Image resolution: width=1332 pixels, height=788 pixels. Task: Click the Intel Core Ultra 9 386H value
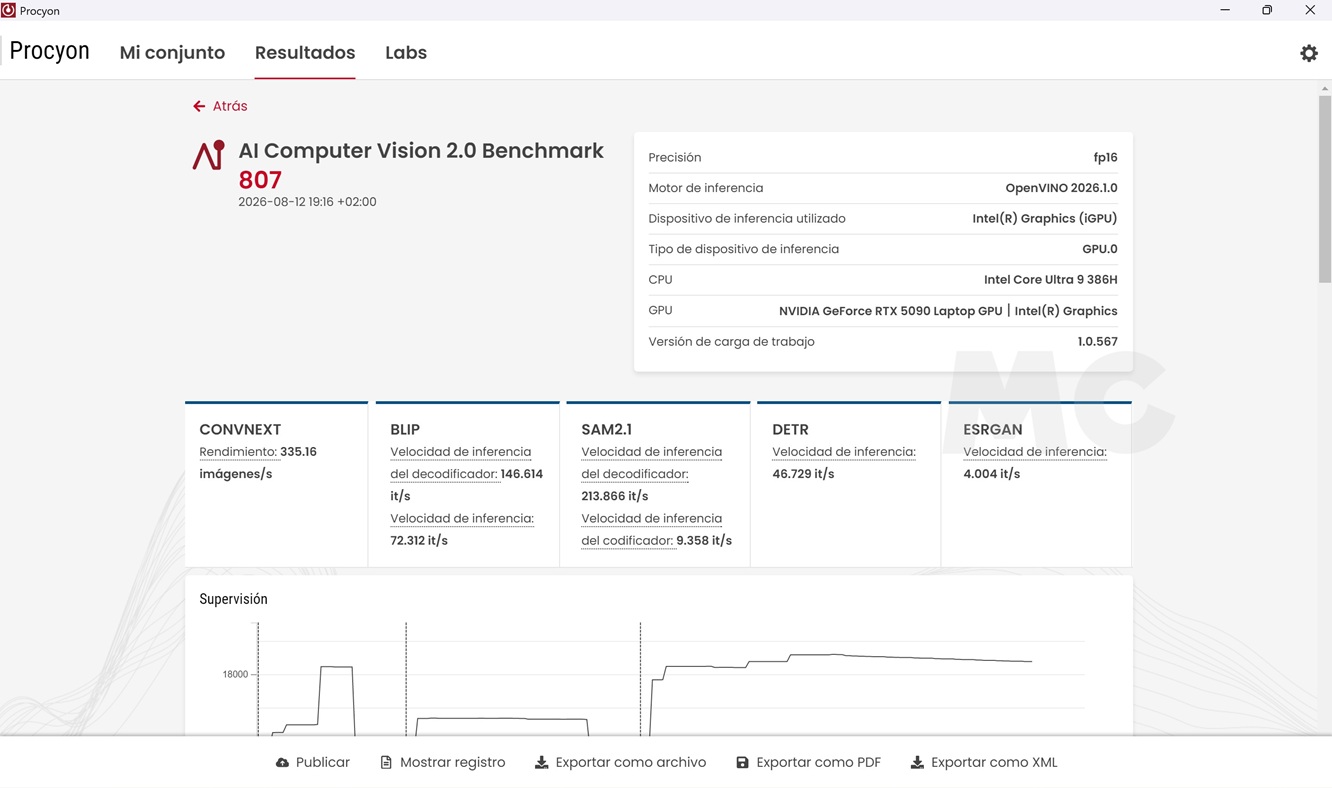coord(1051,280)
